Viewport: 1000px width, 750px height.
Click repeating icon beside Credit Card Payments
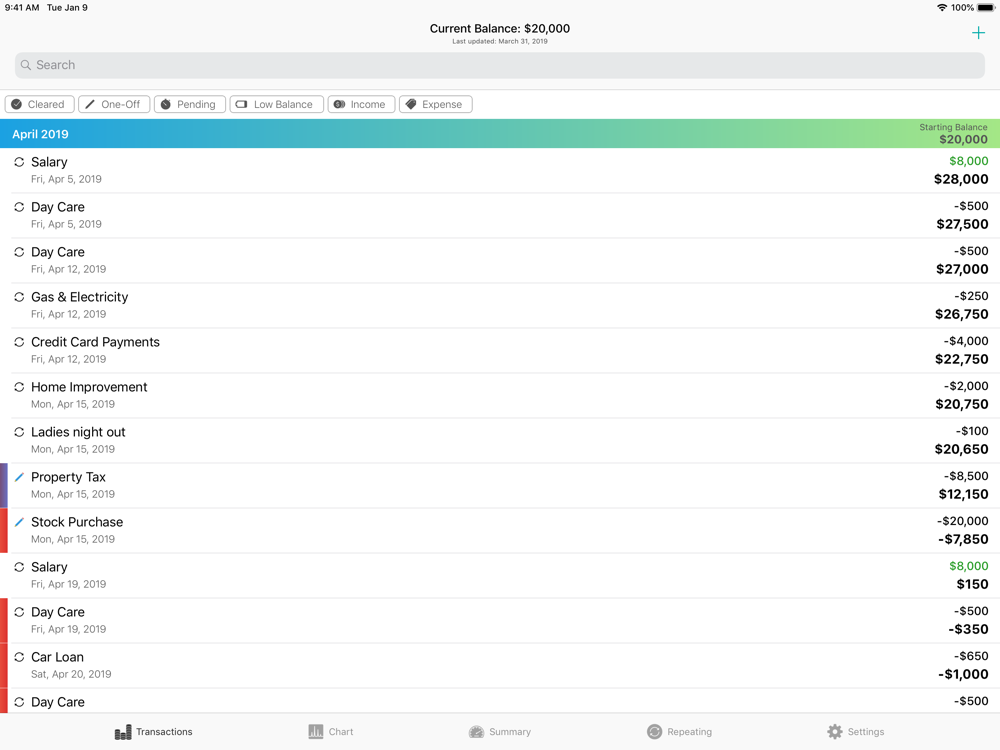click(x=19, y=342)
